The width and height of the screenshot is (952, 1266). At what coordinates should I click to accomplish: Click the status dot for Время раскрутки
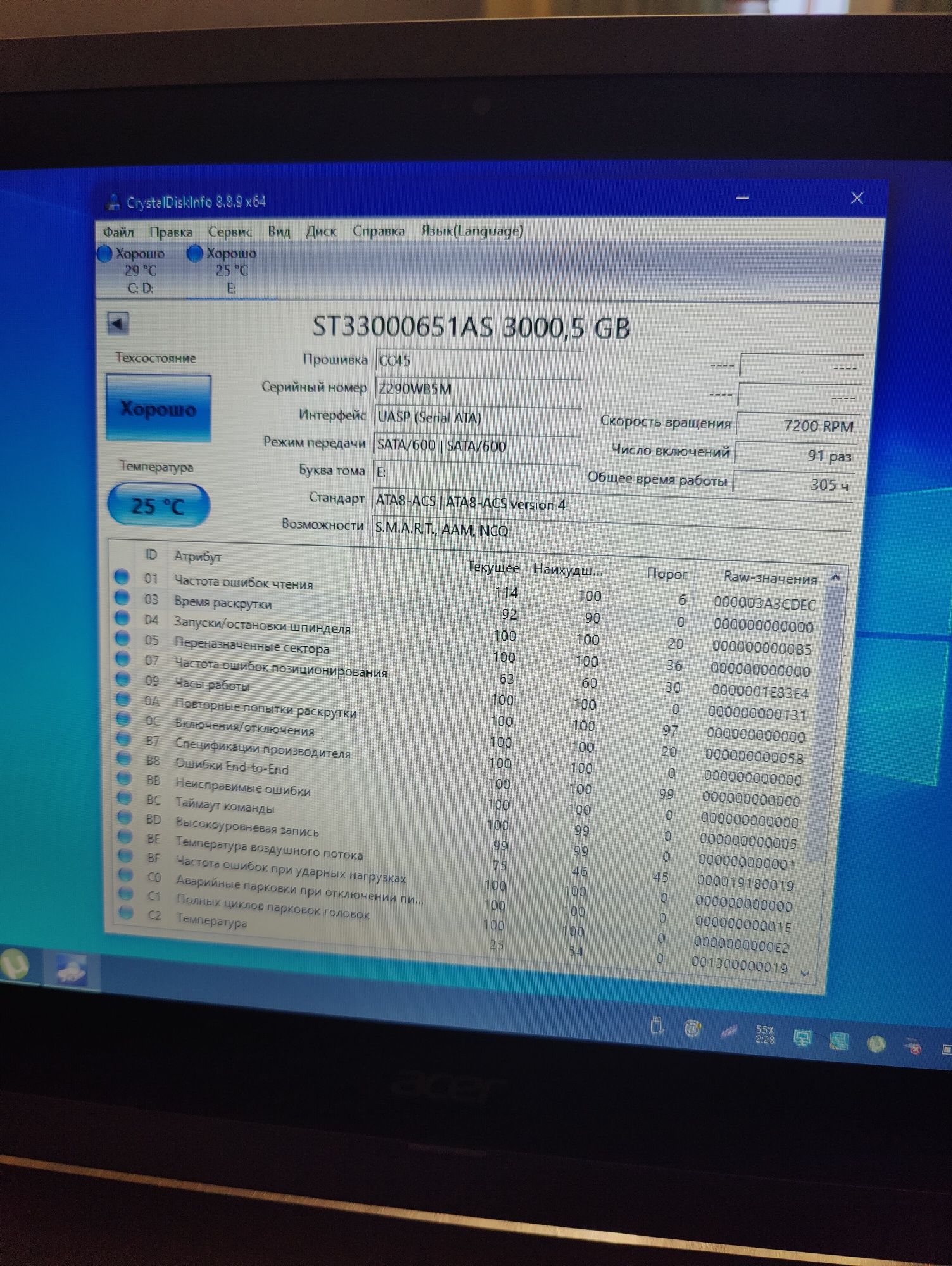122,598
